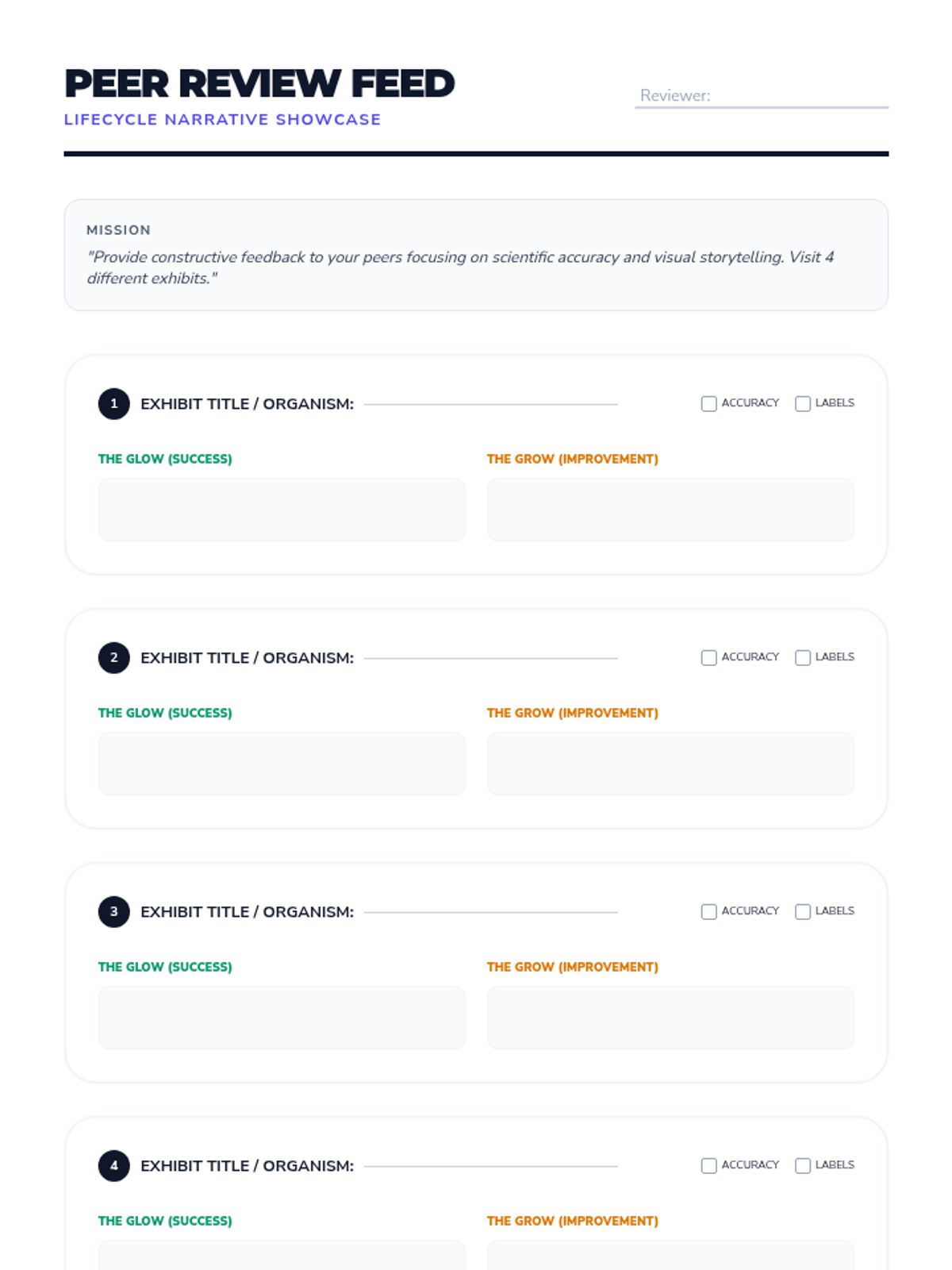Click exhibit 1 title line
The image size is (952, 1270).
pos(490,402)
